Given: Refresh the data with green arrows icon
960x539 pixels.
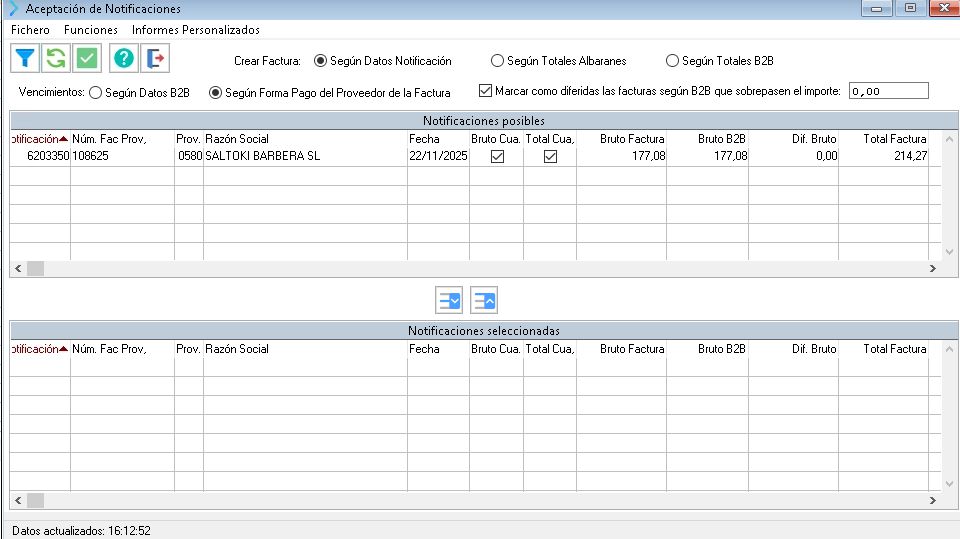Looking at the screenshot, I should point(56,59).
